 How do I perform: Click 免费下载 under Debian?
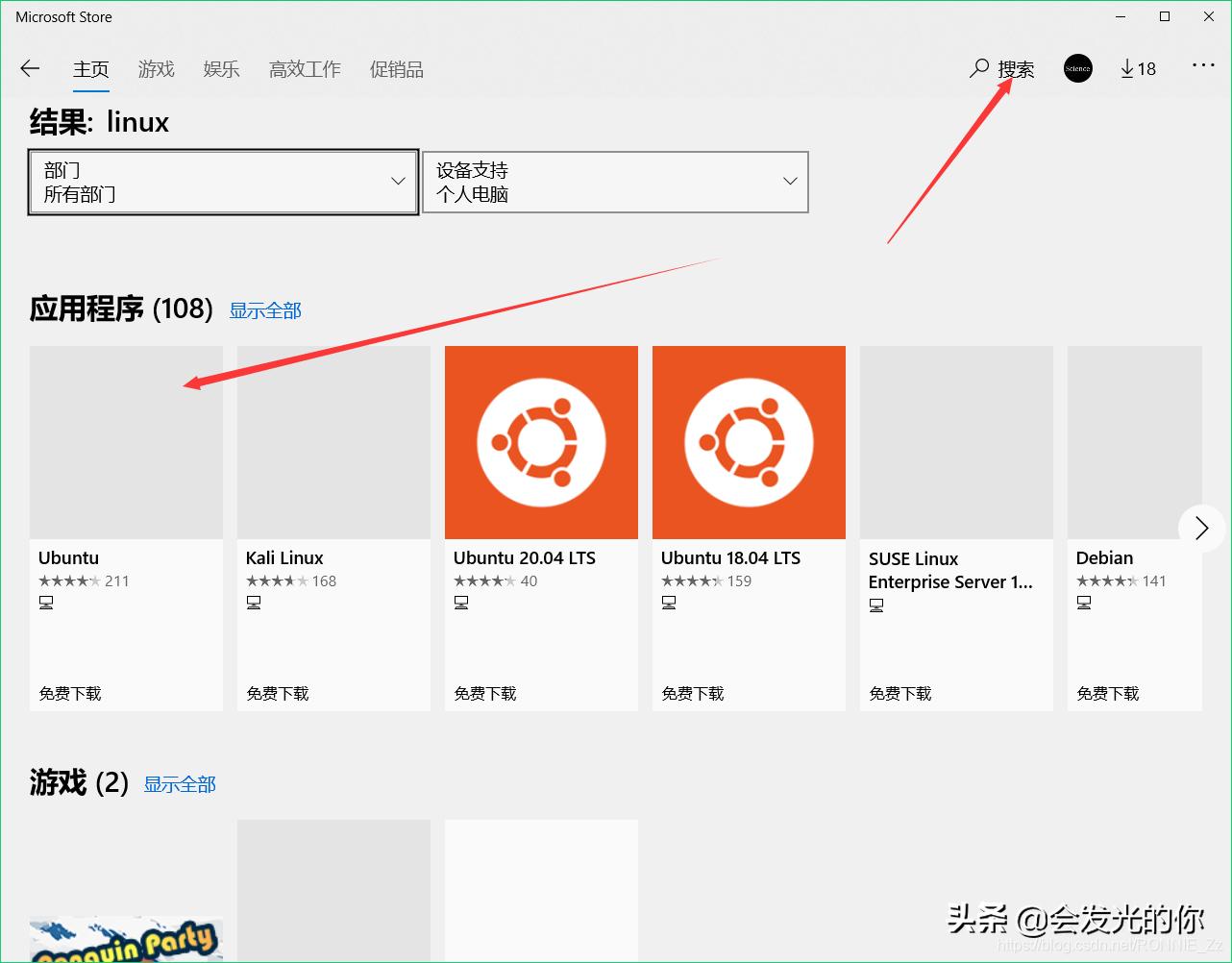1108,693
